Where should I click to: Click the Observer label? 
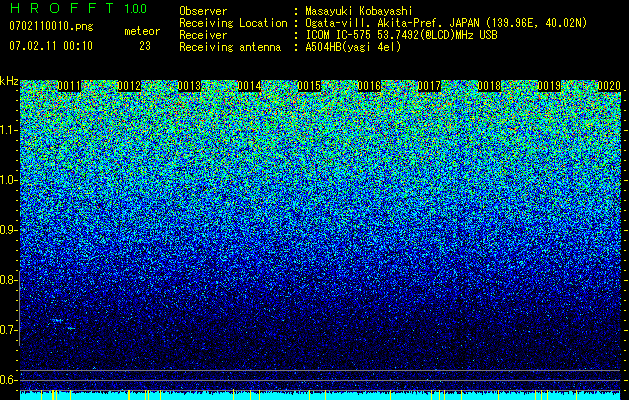203,12
